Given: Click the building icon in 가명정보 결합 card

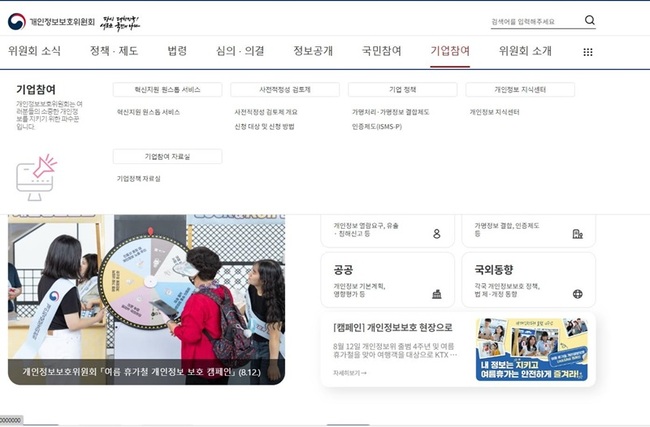Looking at the screenshot, I should click(x=577, y=234).
